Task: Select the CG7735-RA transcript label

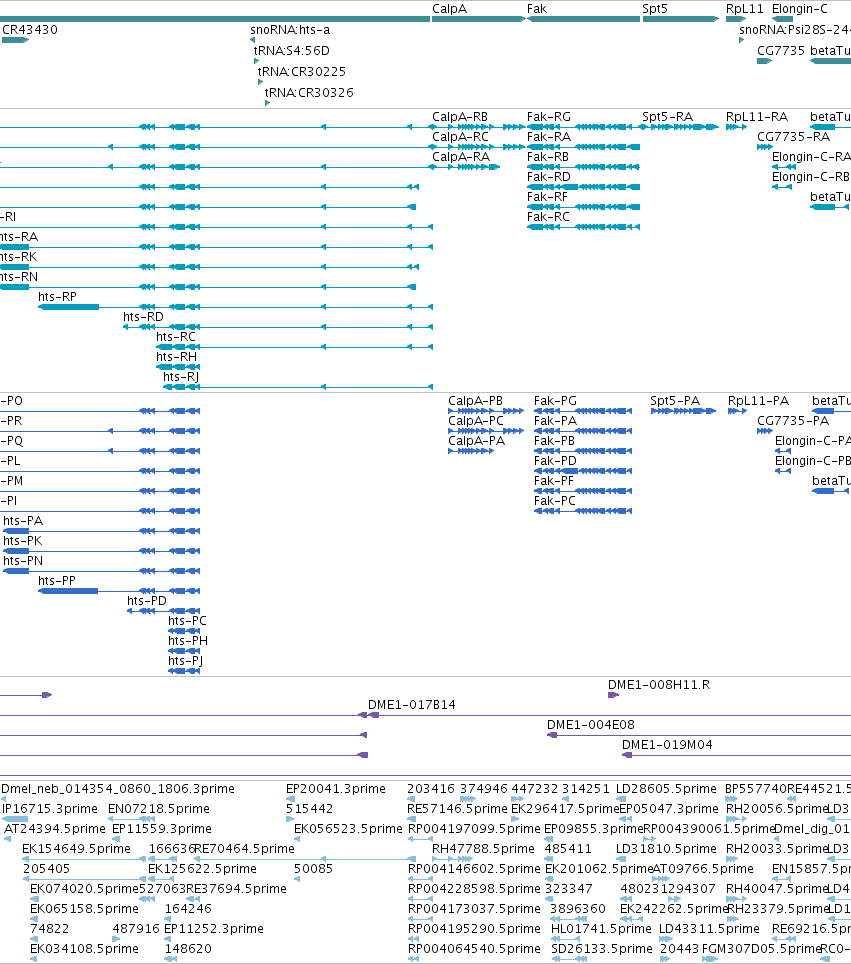Action: 794,136
